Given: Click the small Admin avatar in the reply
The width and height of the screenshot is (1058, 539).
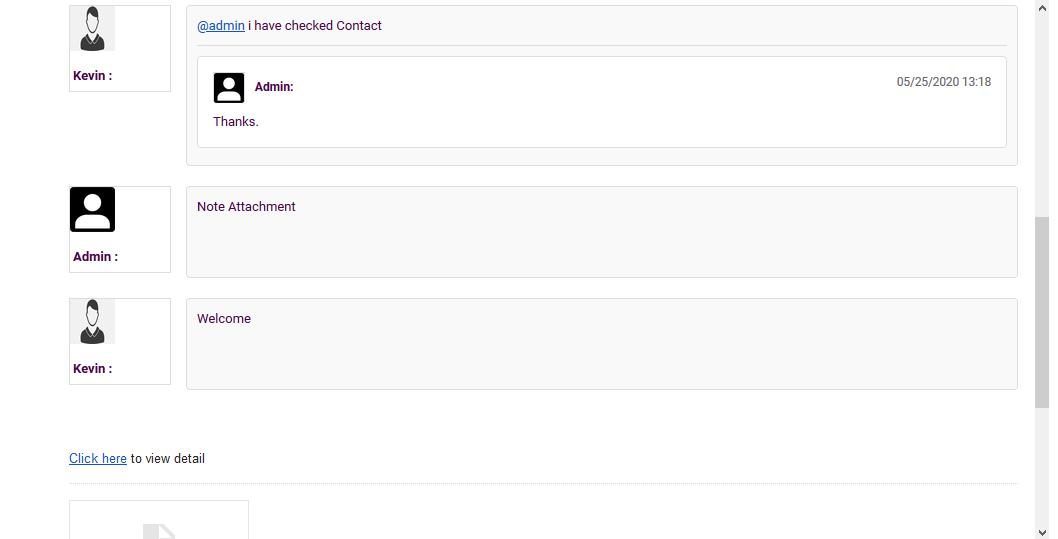Looking at the screenshot, I should (x=229, y=88).
